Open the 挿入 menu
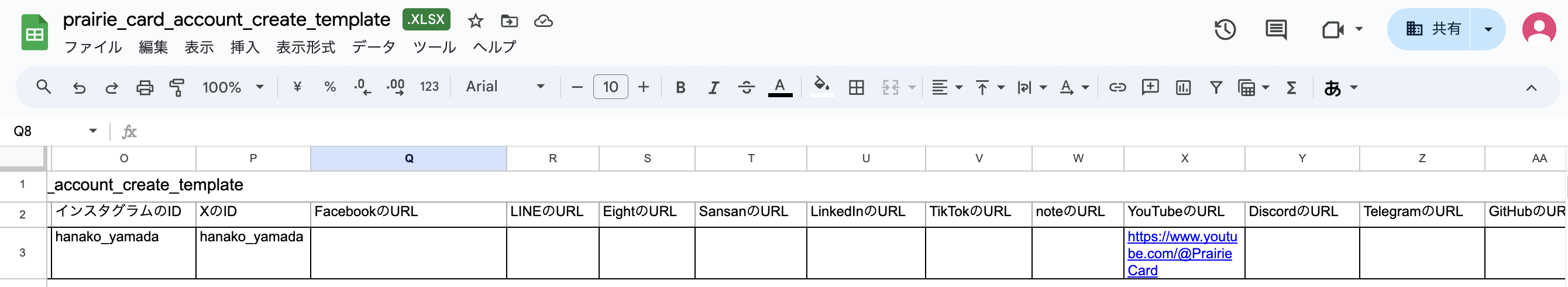This screenshot has height=287, width=1568. 245,47
